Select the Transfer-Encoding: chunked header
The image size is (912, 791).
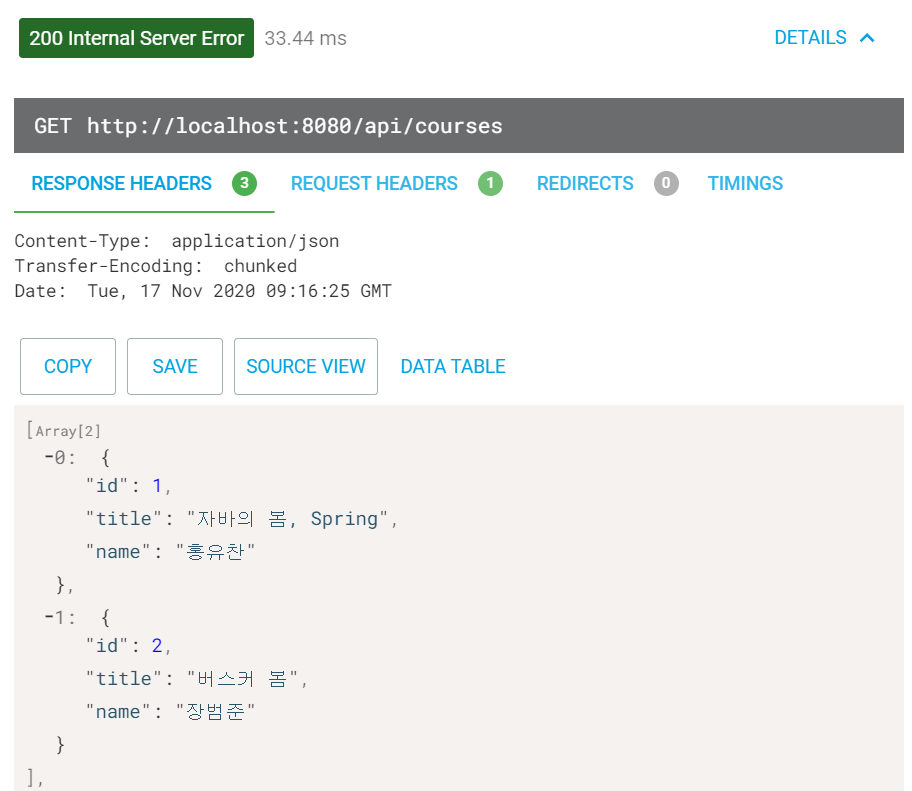click(156, 266)
